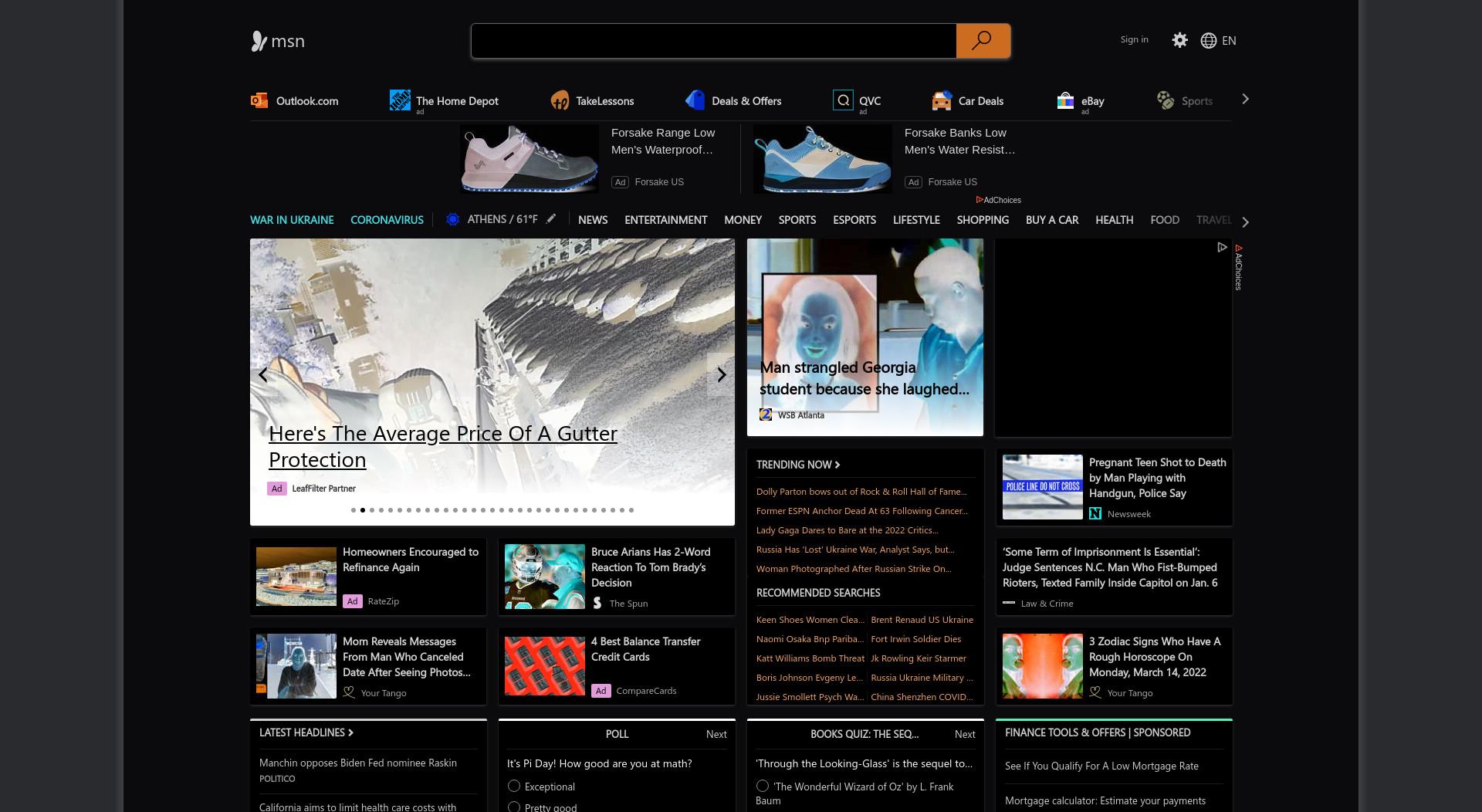Click Newsweek source logo
Screen dimensions: 1482x812
click(x=1095, y=513)
